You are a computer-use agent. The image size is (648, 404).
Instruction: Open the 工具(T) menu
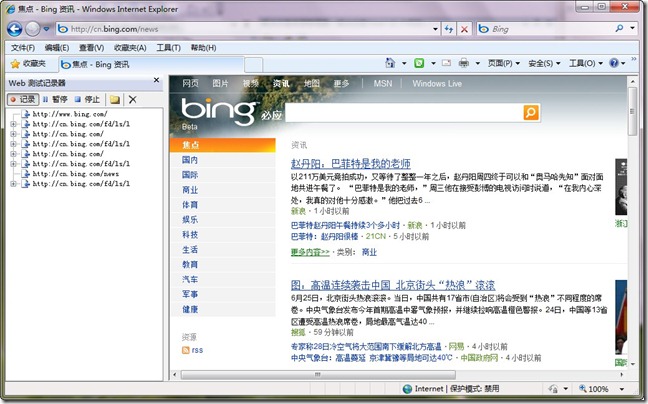click(169, 48)
